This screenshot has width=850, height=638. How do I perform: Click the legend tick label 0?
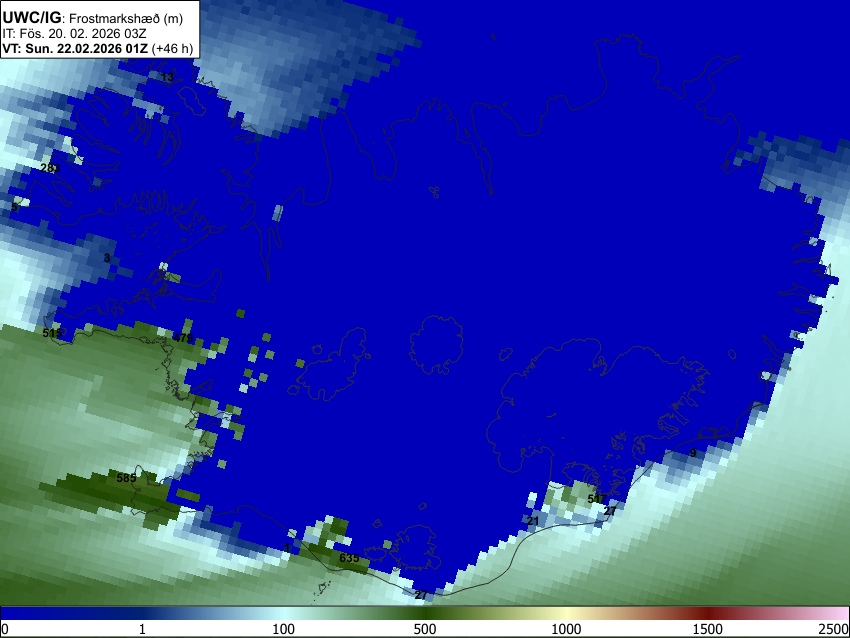(x=5, y=629)
